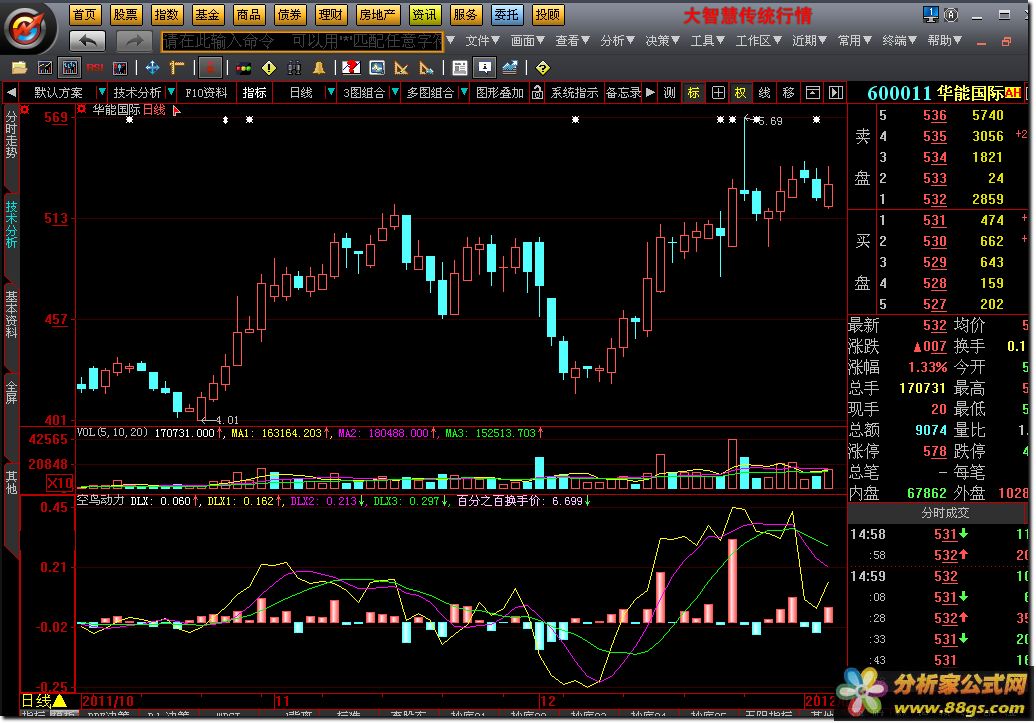Click the blue monitor screen icon
The height and width of the screenshot is (723, 1036).
377,67
